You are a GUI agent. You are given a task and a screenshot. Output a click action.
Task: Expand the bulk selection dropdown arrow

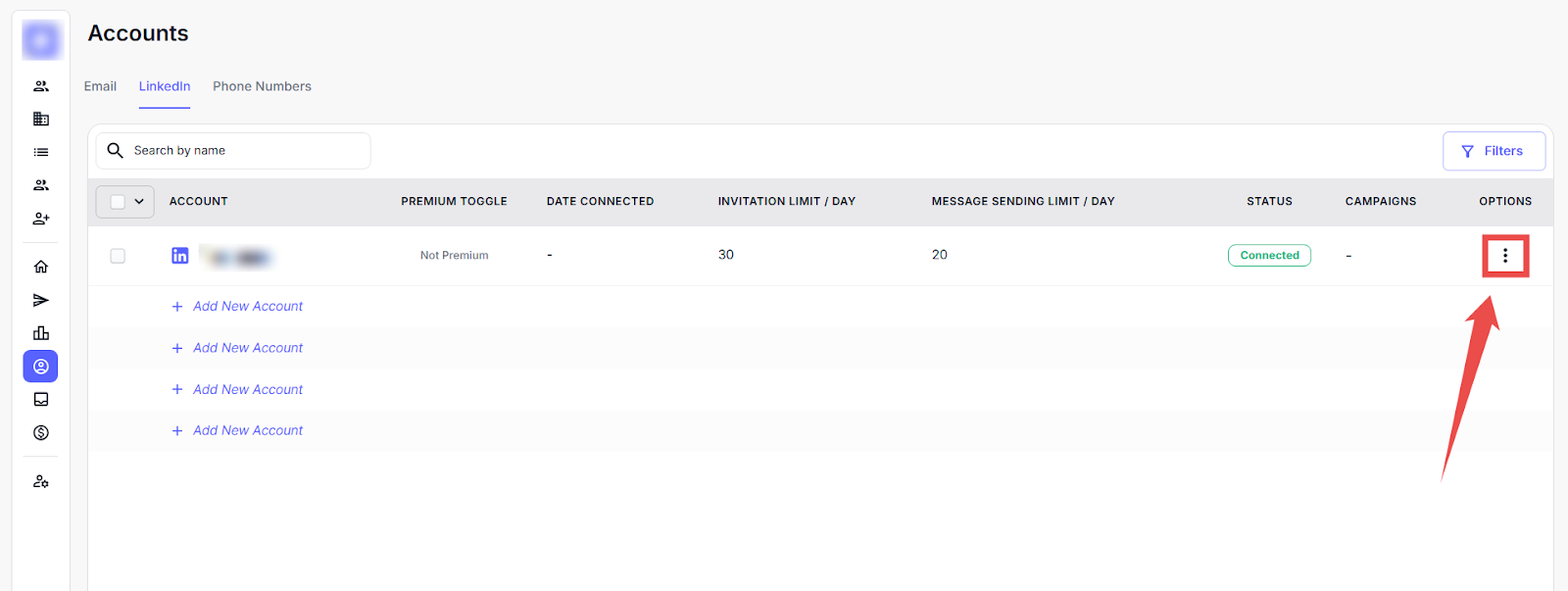pos(139,202)
